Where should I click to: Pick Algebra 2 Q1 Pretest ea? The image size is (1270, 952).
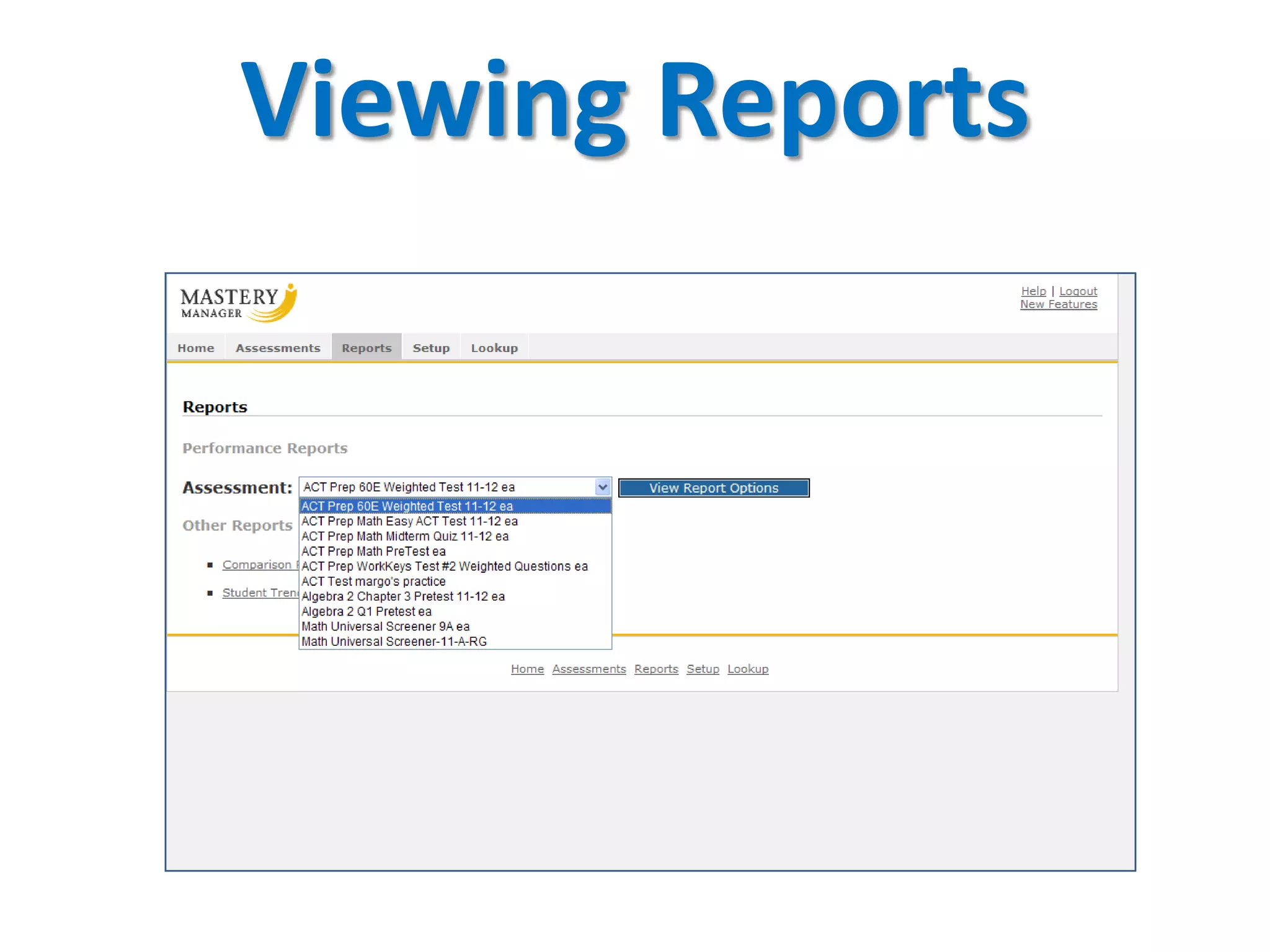click(x=366, y=611)
